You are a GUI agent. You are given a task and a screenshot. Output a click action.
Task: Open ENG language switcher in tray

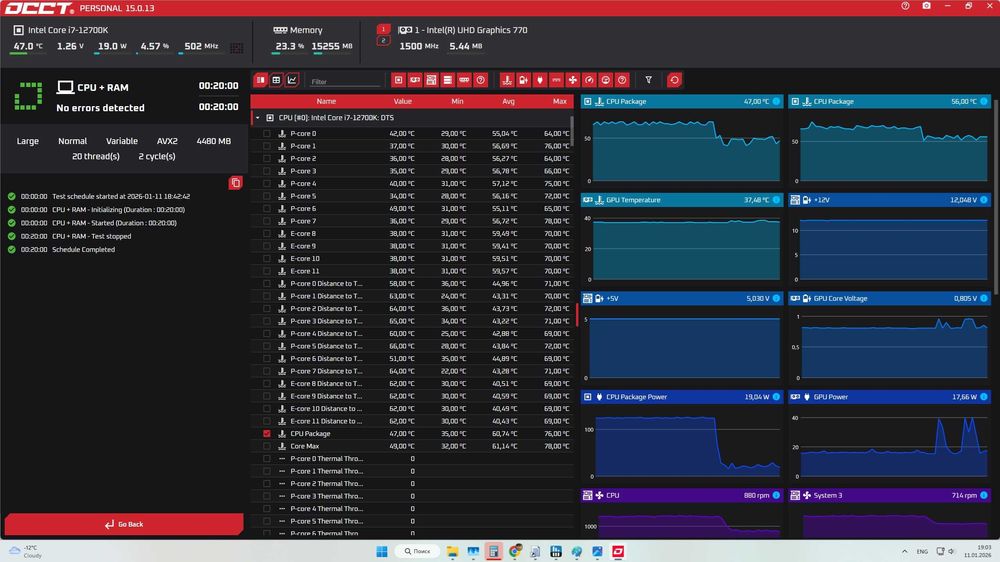tap(922, 552)
